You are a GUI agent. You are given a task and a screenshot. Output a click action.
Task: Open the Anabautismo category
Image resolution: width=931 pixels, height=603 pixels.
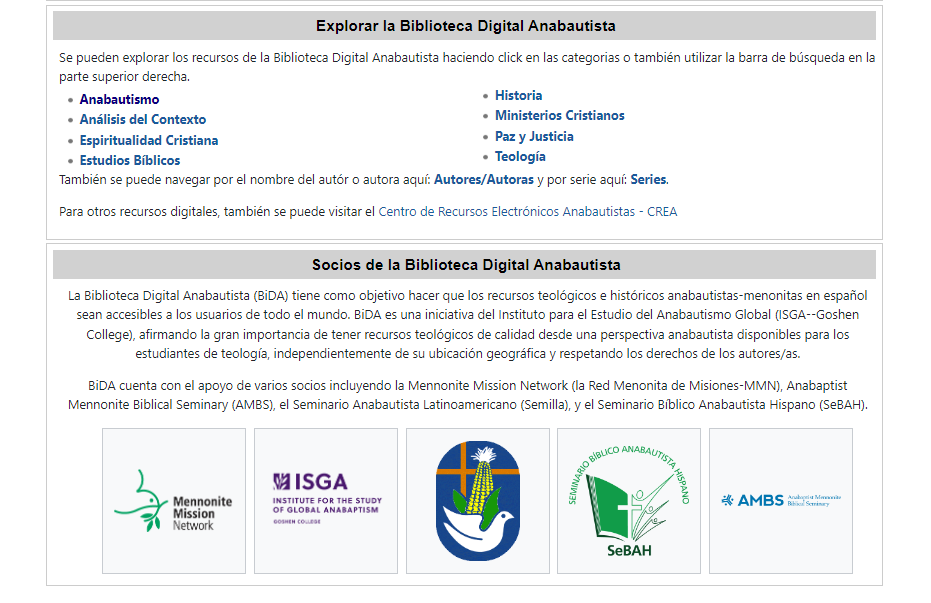(119, 99)
